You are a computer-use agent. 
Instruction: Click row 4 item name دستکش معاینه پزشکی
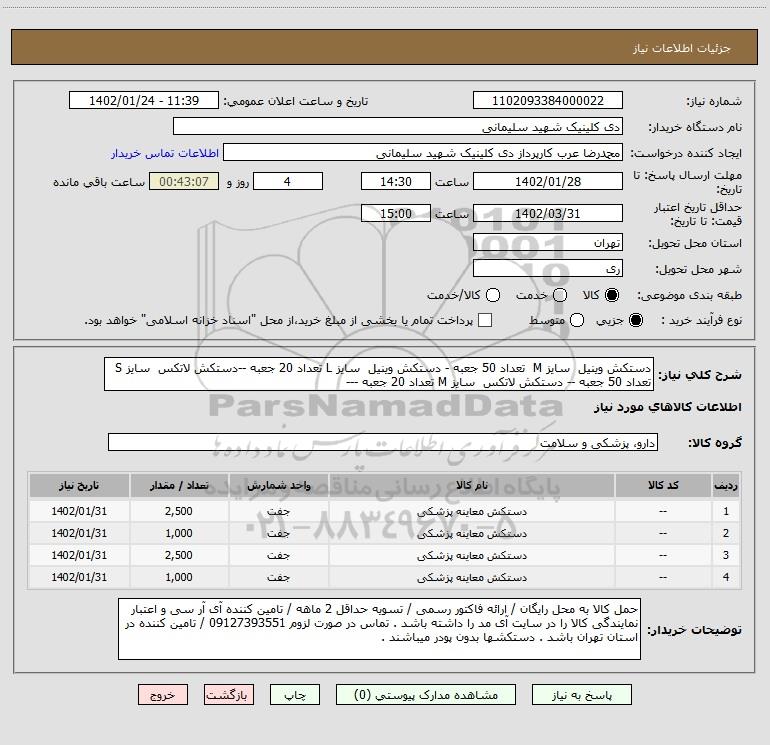click(x=471, y=578)
